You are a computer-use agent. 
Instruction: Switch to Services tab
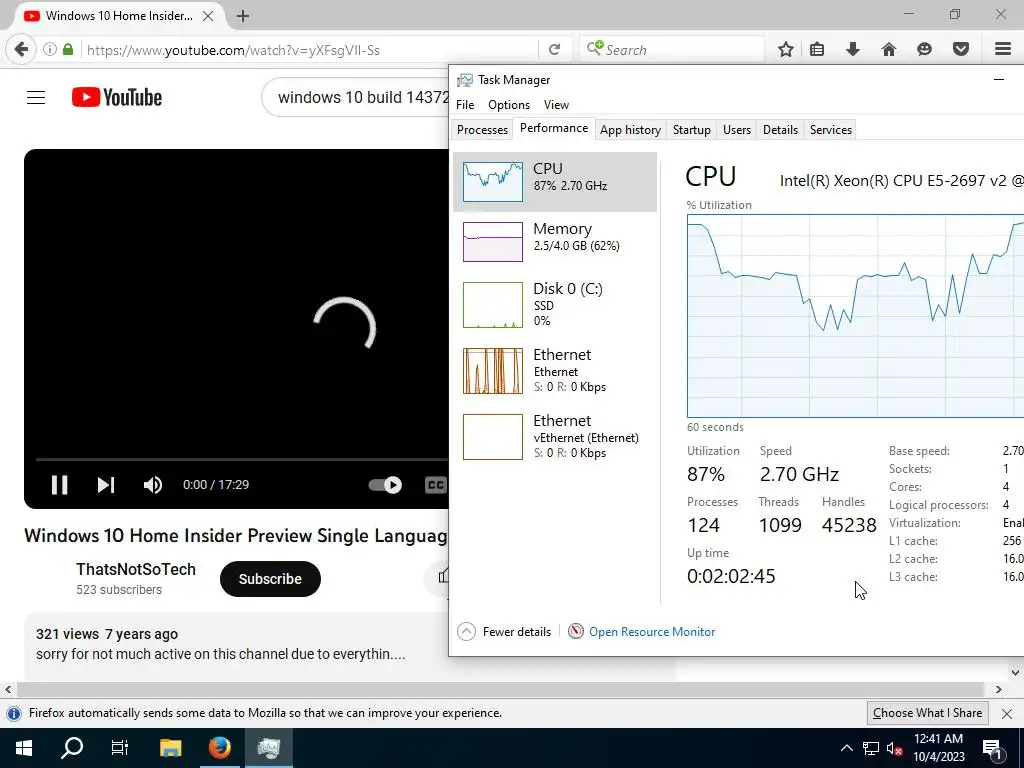point(831,129)
